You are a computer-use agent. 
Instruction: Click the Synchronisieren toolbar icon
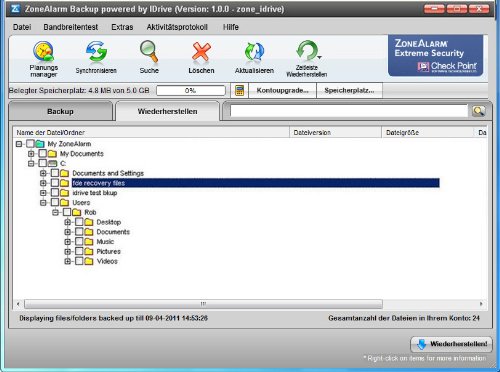[x=96, y=51]
